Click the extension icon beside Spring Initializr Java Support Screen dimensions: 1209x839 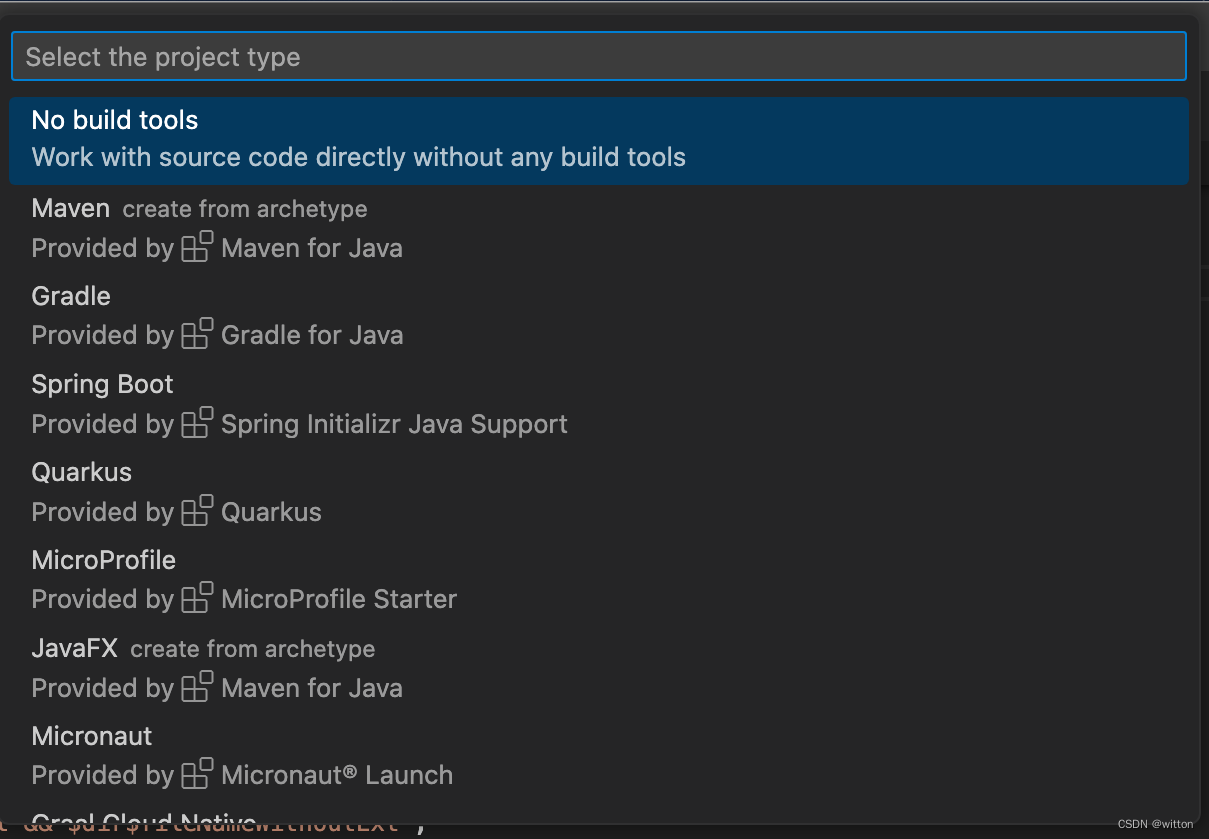pyautogui.click(x=197, y=423)
